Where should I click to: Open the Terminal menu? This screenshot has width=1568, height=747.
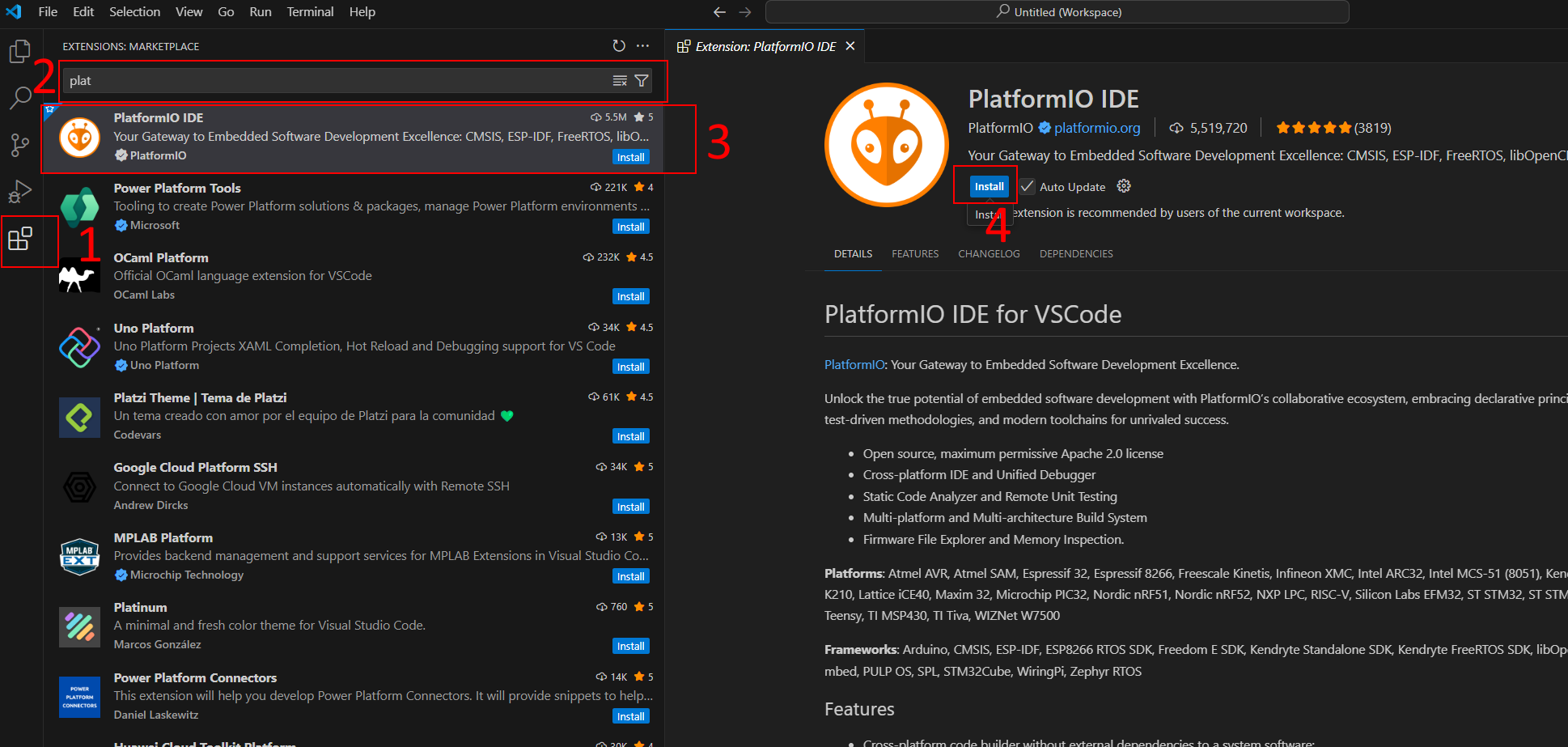[310, 12]
